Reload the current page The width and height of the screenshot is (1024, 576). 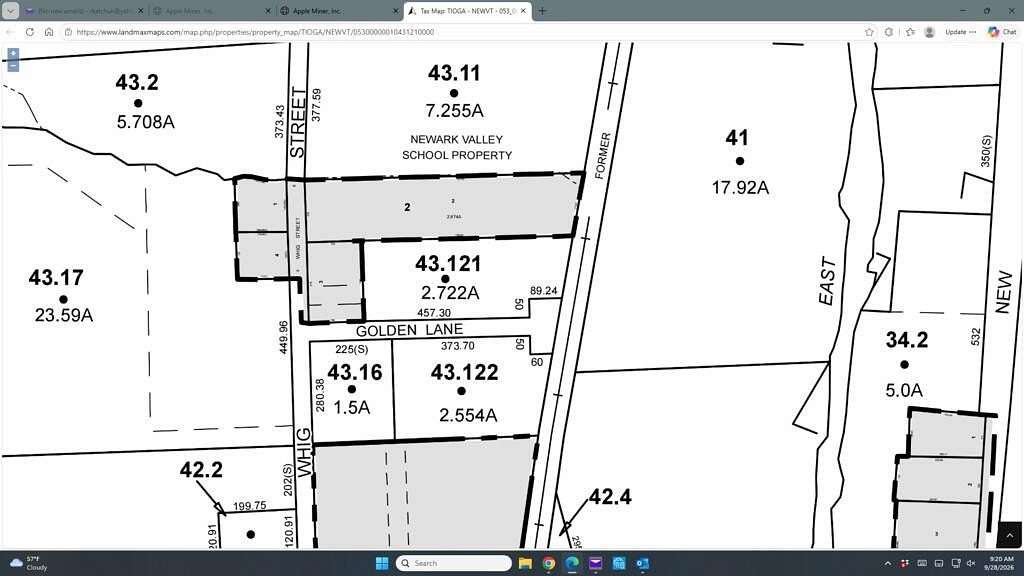point(30,31)
